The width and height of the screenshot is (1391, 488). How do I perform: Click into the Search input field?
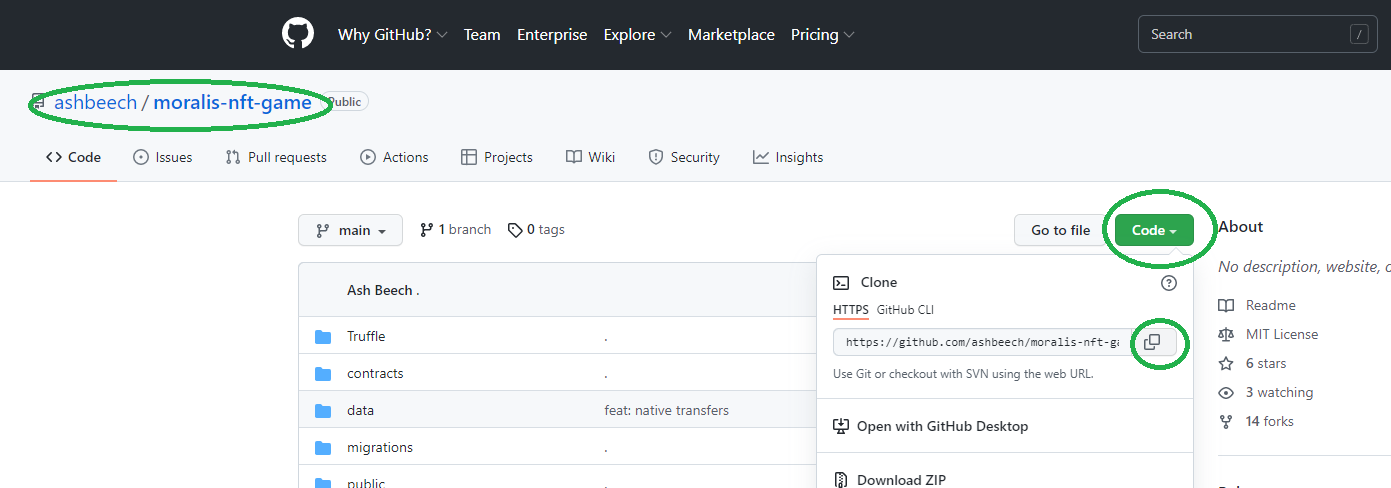coord(1245,34)
